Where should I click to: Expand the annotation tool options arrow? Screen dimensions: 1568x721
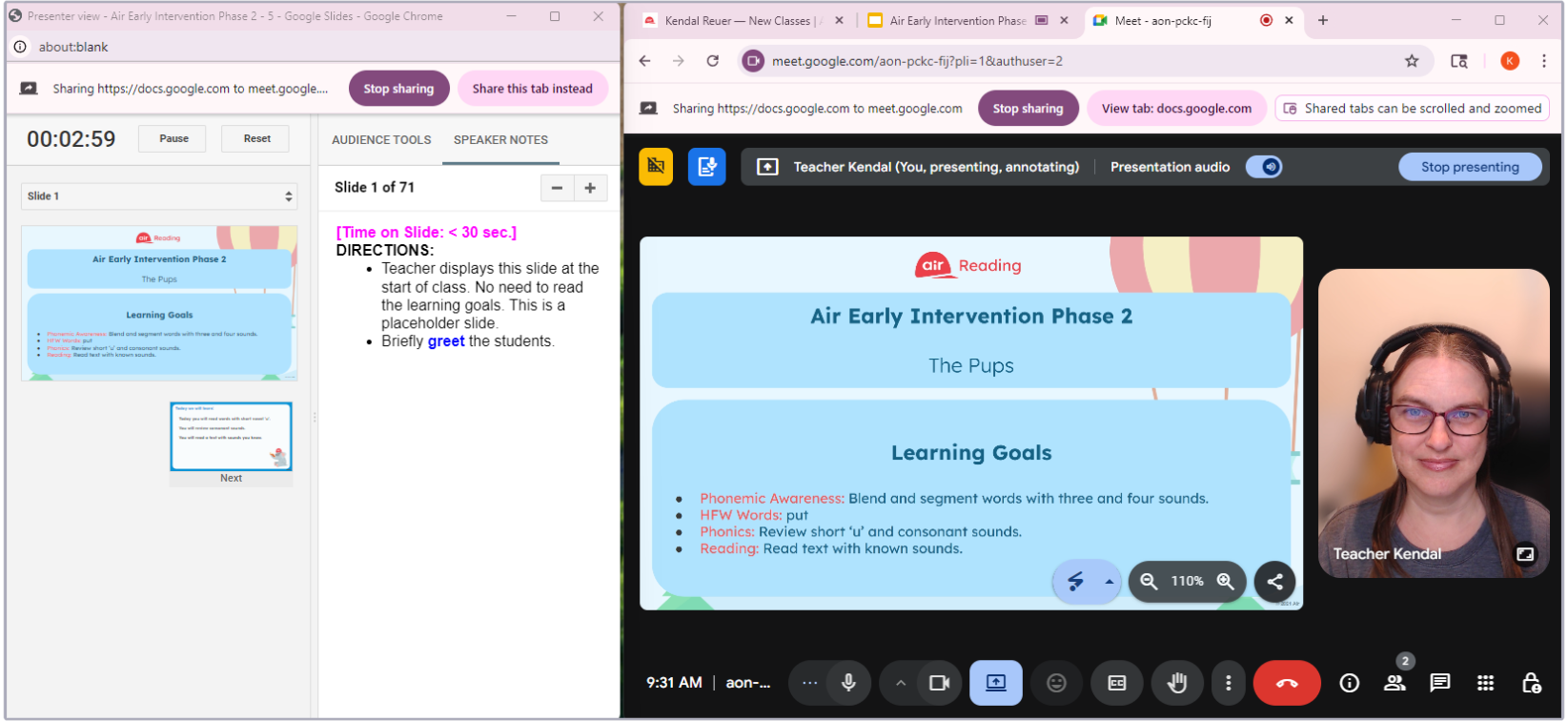point(1109,581)
